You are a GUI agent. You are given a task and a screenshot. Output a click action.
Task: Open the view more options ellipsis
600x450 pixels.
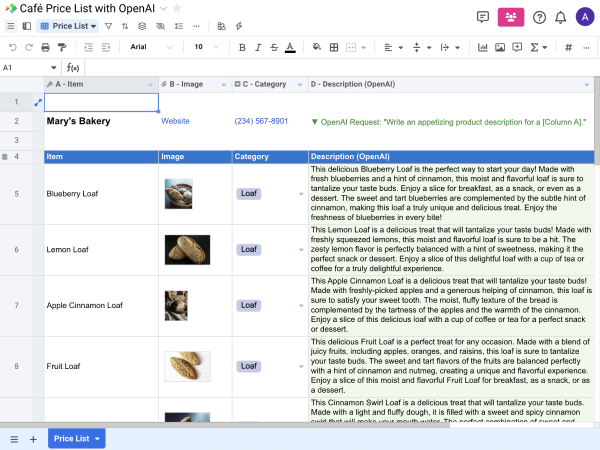(x=196, y=26)
